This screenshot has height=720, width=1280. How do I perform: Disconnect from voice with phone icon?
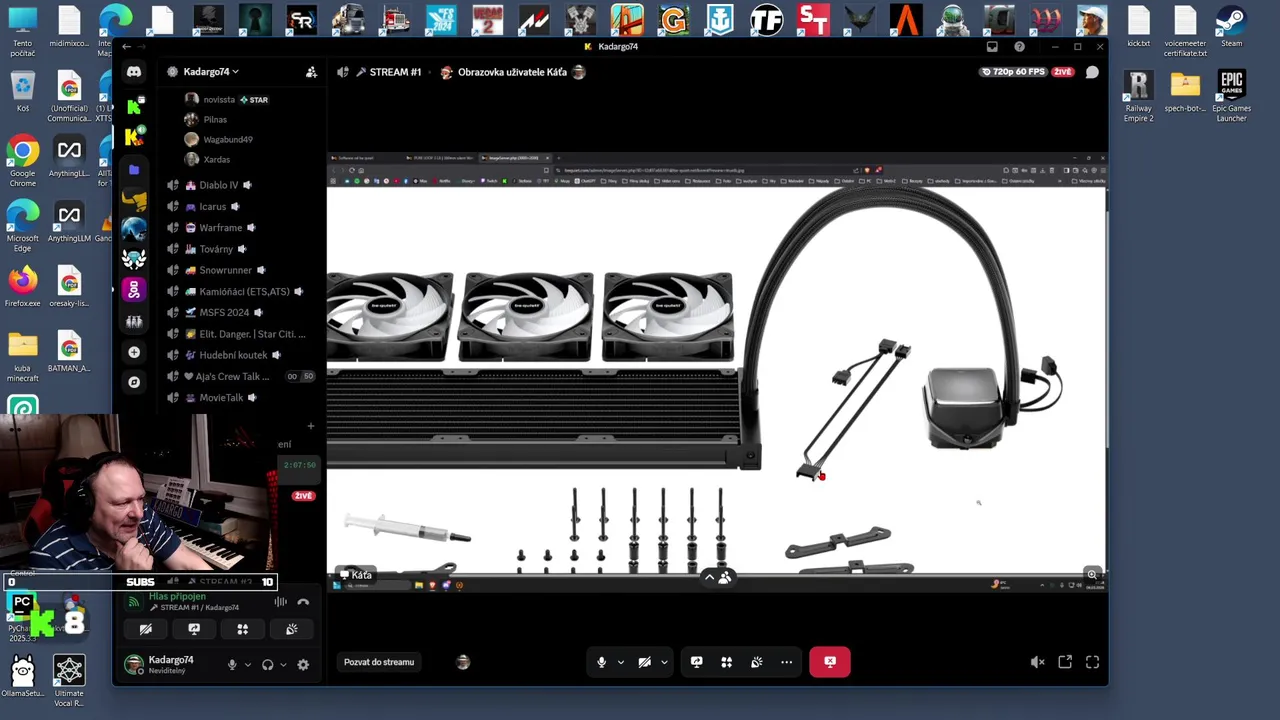(303, 602)
